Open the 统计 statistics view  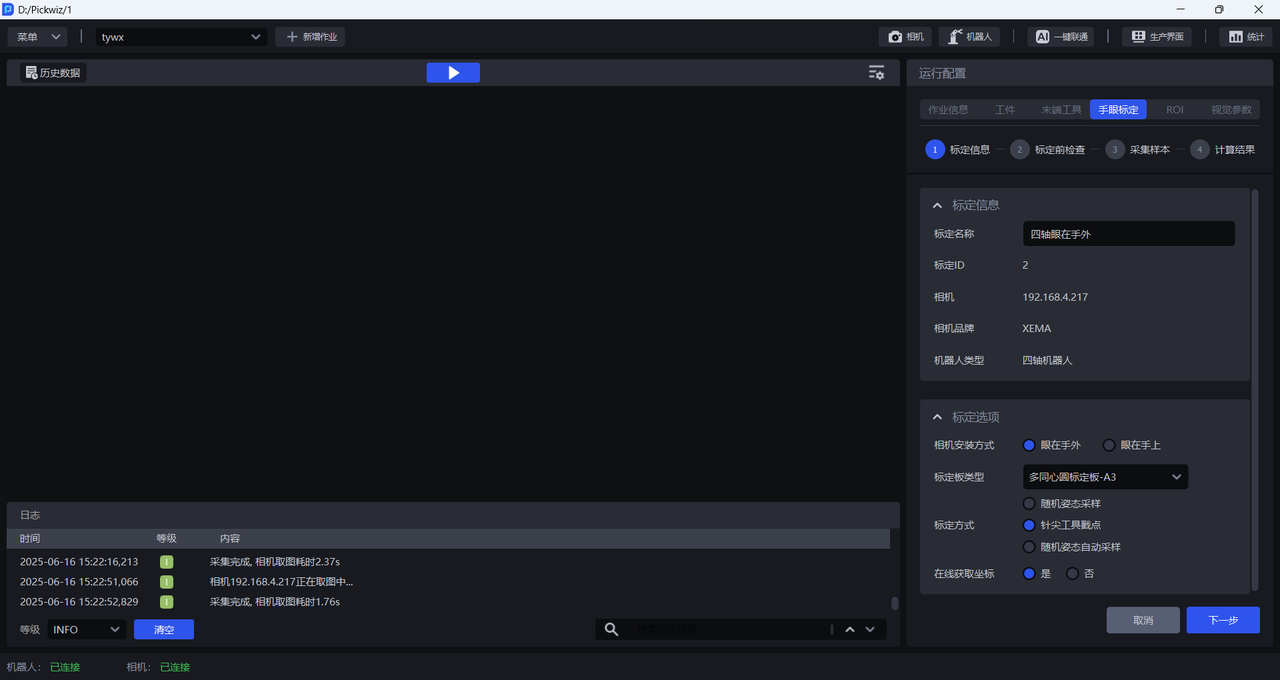pyautogui.click(x=1245, y=37)
